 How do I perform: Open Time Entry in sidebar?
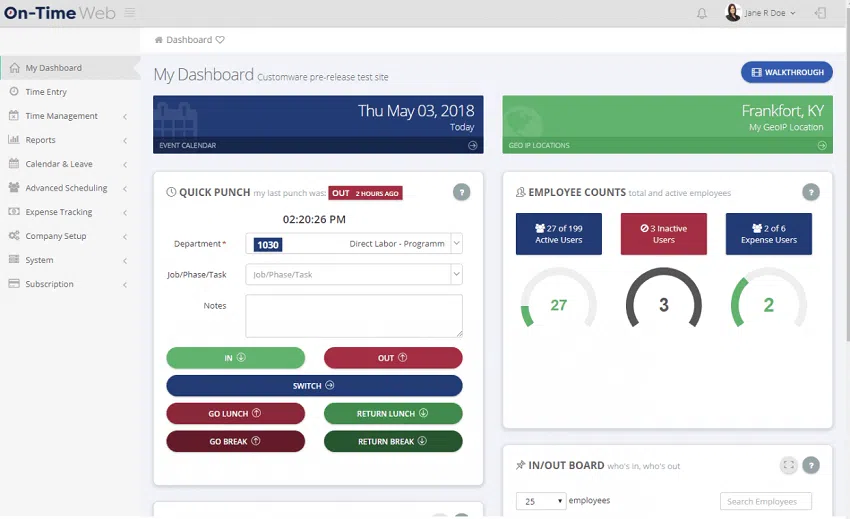pyautogui.click(x=46, y=92)
